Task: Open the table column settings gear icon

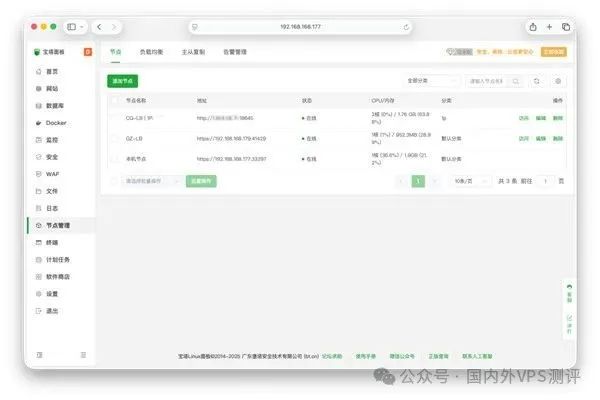Action: (x=558, y=81)
